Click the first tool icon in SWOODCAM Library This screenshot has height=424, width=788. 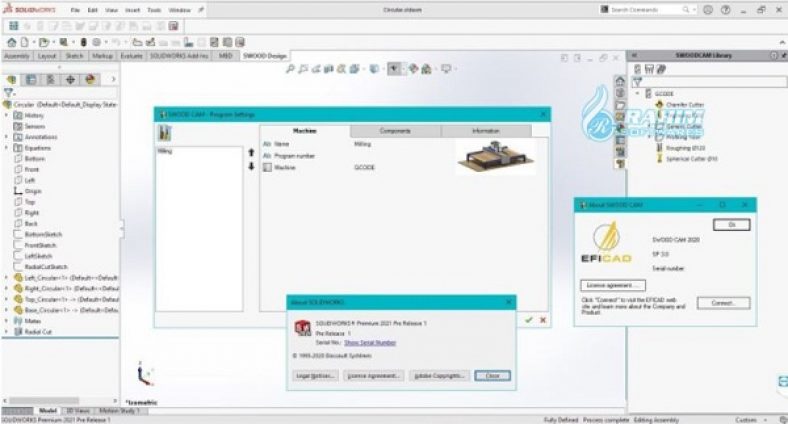click(x=638, y=69)
